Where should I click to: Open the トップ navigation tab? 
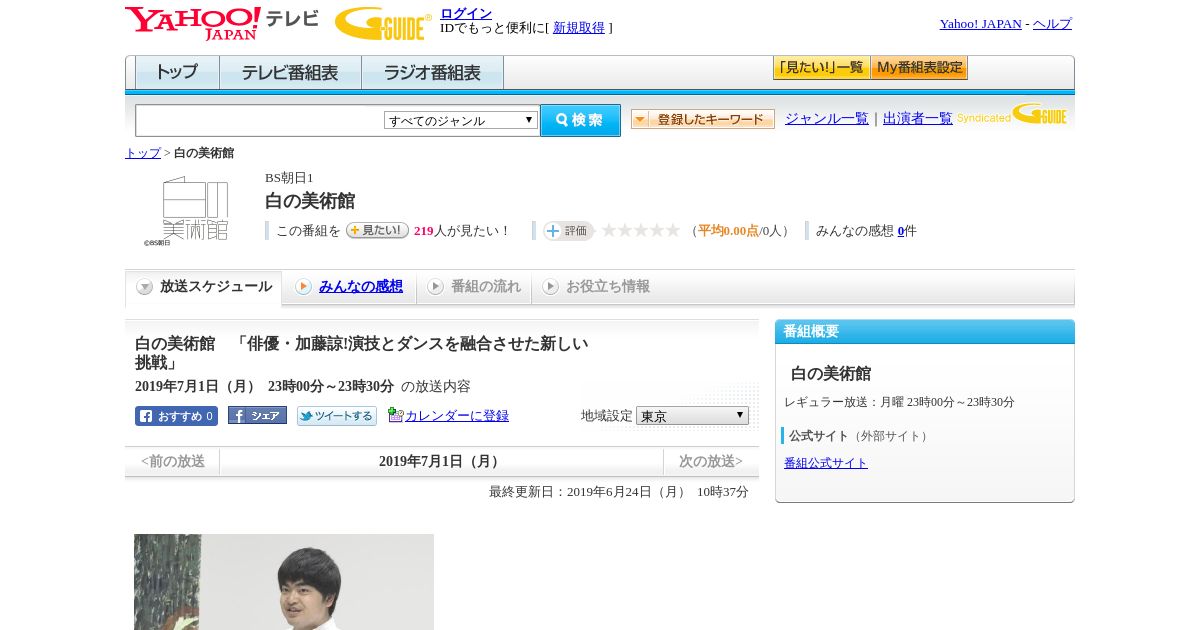tap(177, 73)
